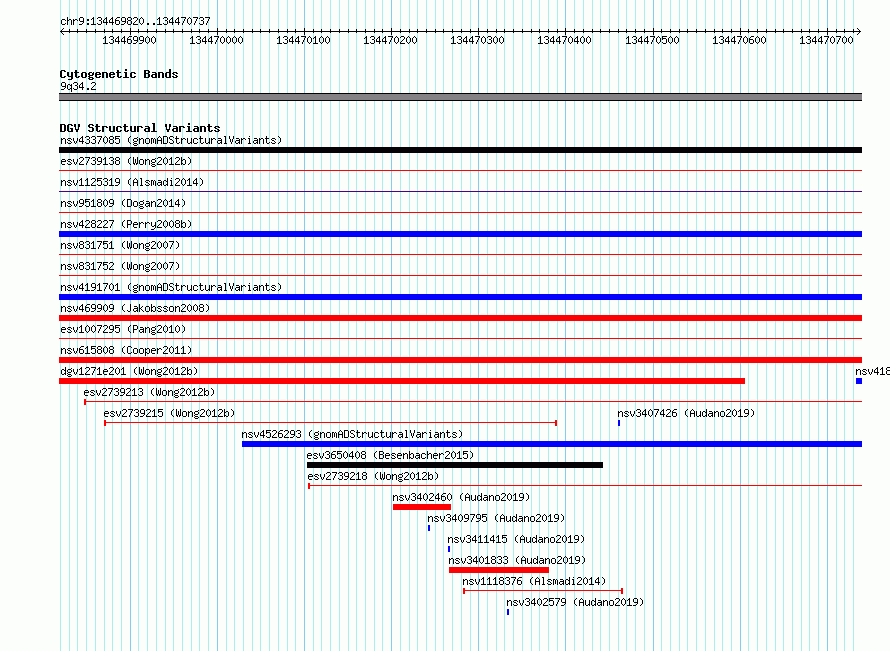Select the red nsv3402460 variant bar
The image size is (890, 651).
coord(422,507)
